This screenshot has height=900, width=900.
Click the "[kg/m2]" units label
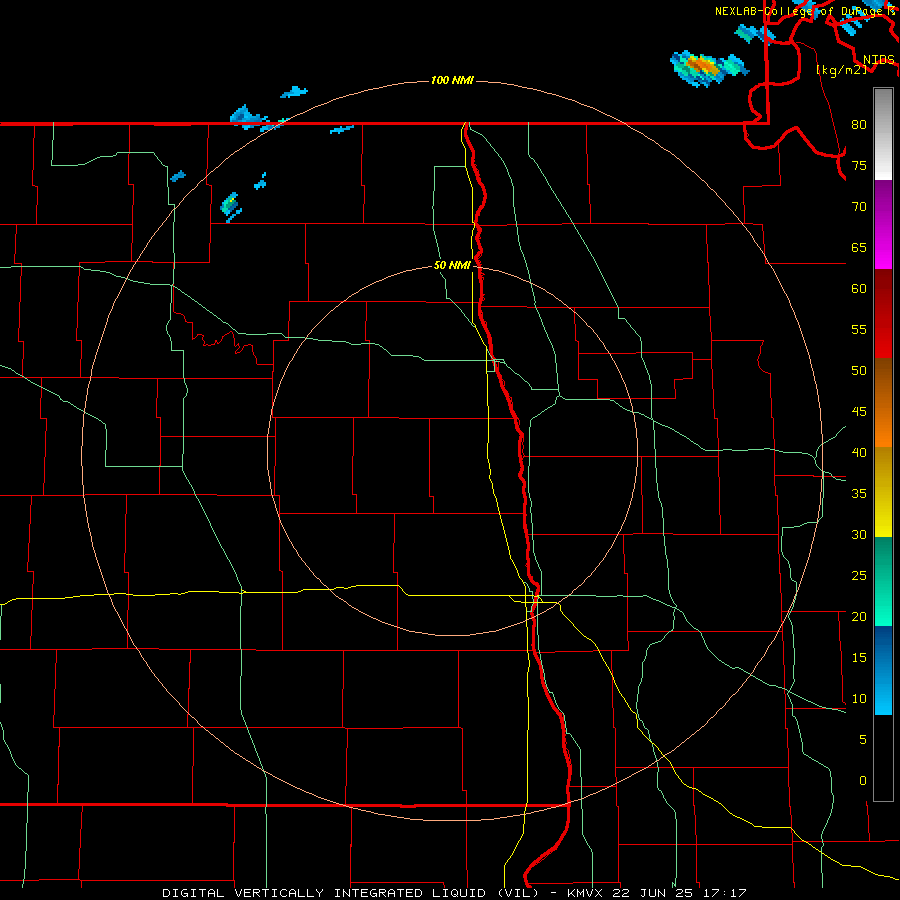pyautogui.click(x=841, y=70)
